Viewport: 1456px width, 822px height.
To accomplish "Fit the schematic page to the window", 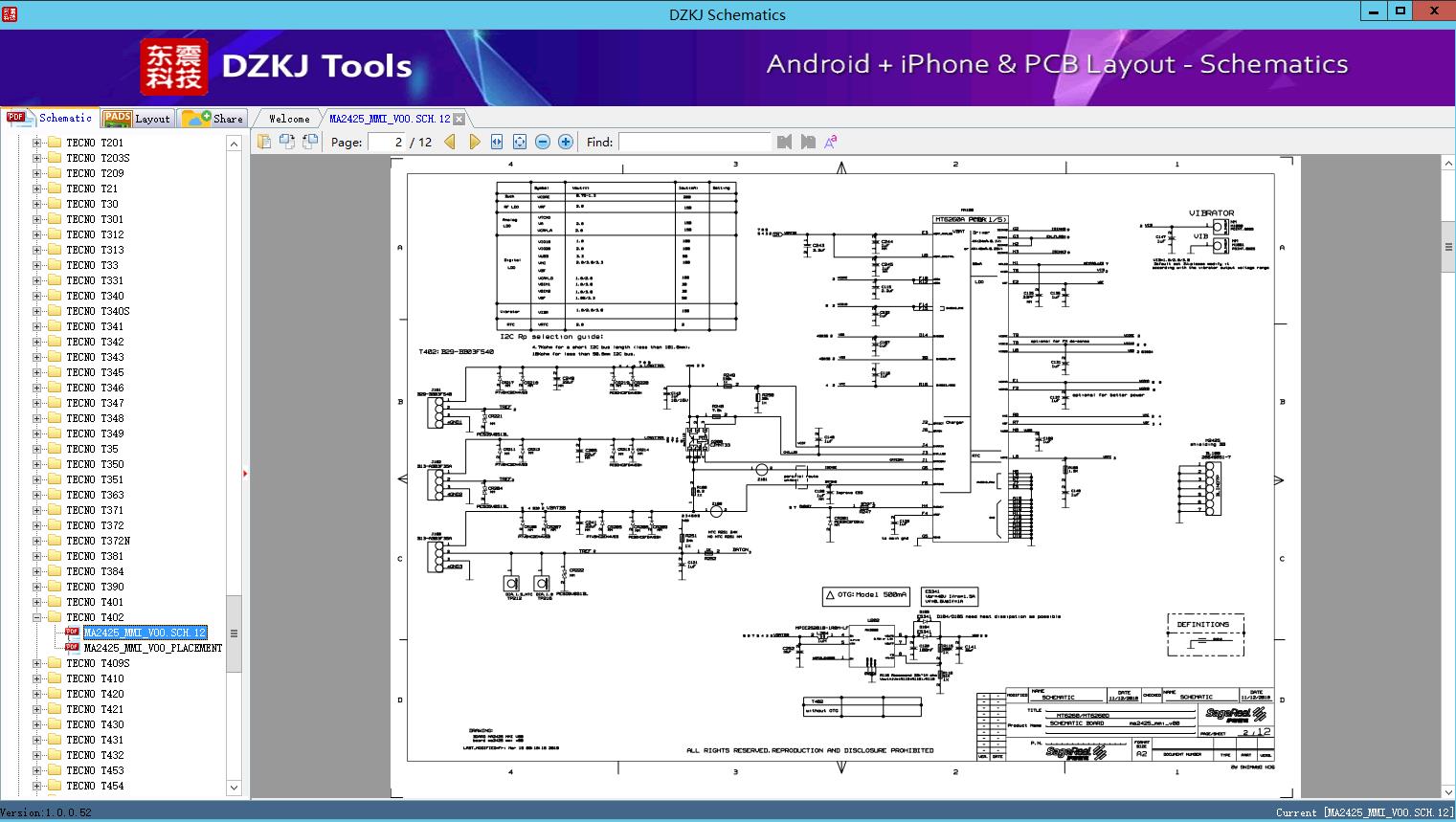I will coord(519,142).
